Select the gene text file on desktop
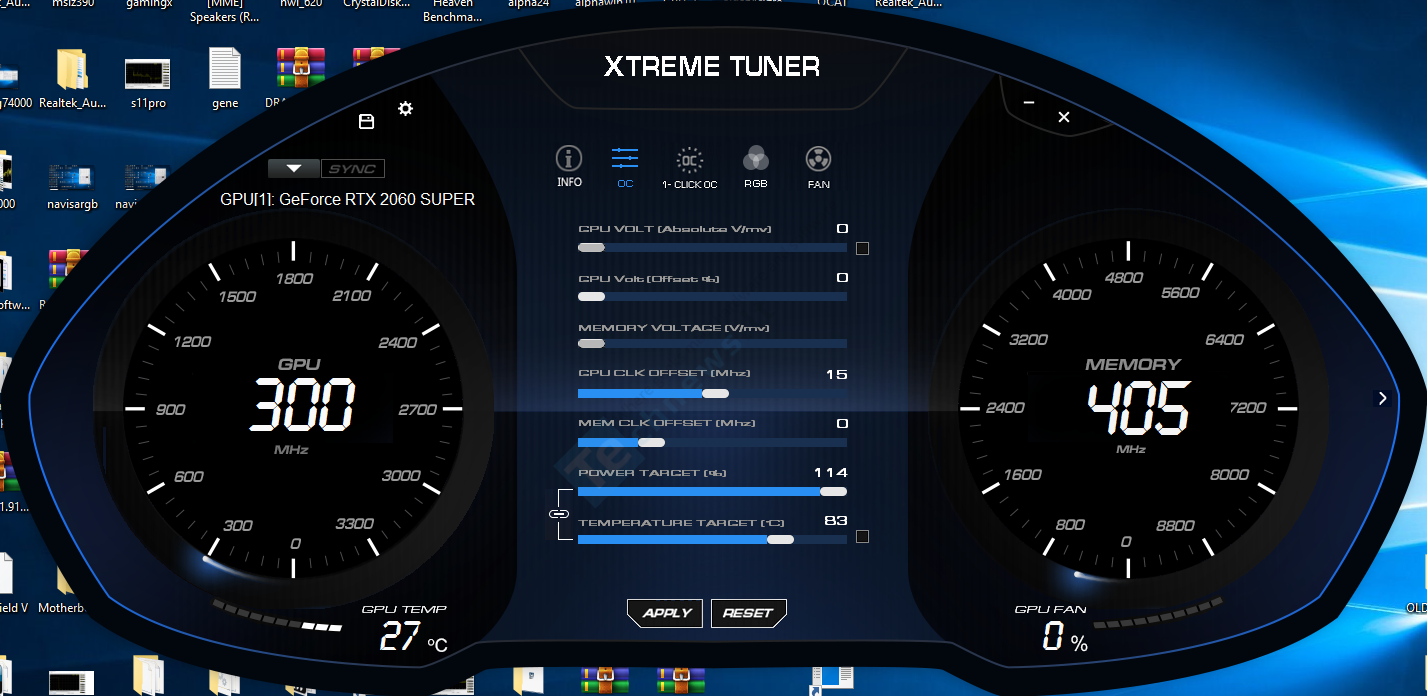Screen dimensions: 1427x696 point(225,78)
